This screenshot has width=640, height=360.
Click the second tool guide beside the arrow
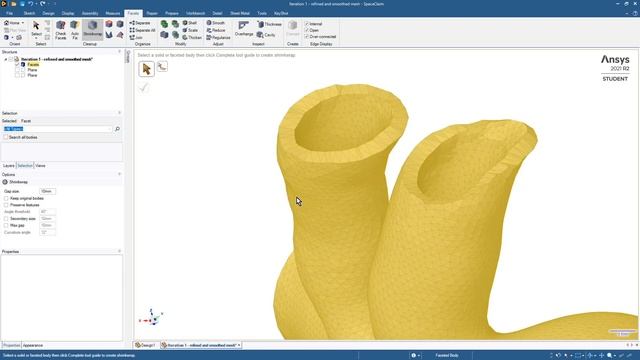click(162, 67)
